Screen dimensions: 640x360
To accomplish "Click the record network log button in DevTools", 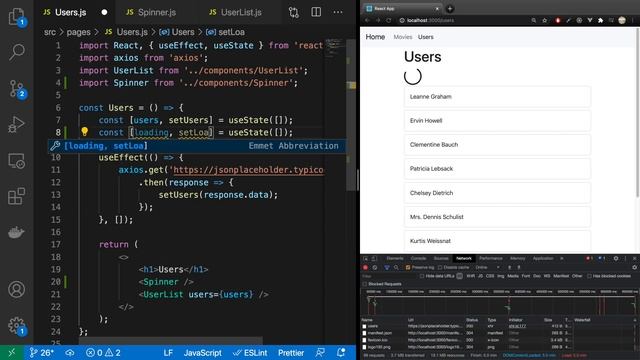I will tap(365, 267).
